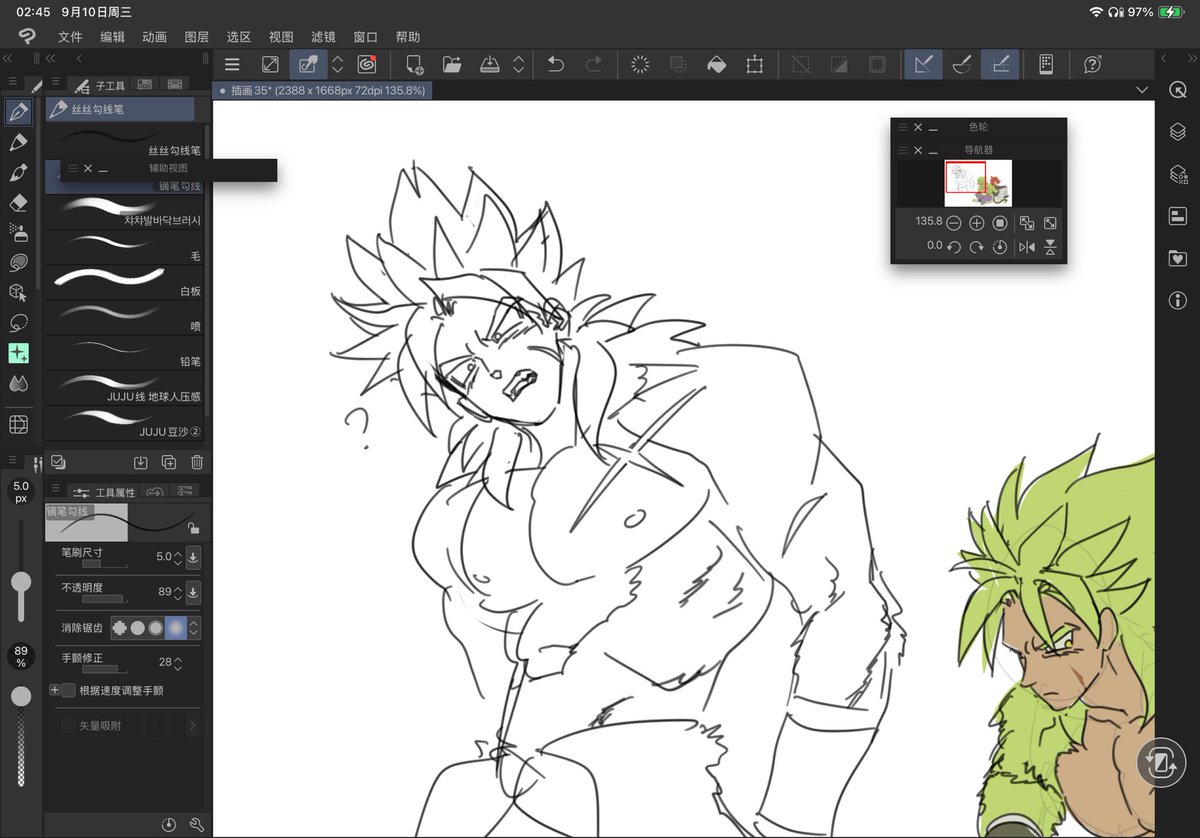Expand the save options arrows

coord(518,64)
